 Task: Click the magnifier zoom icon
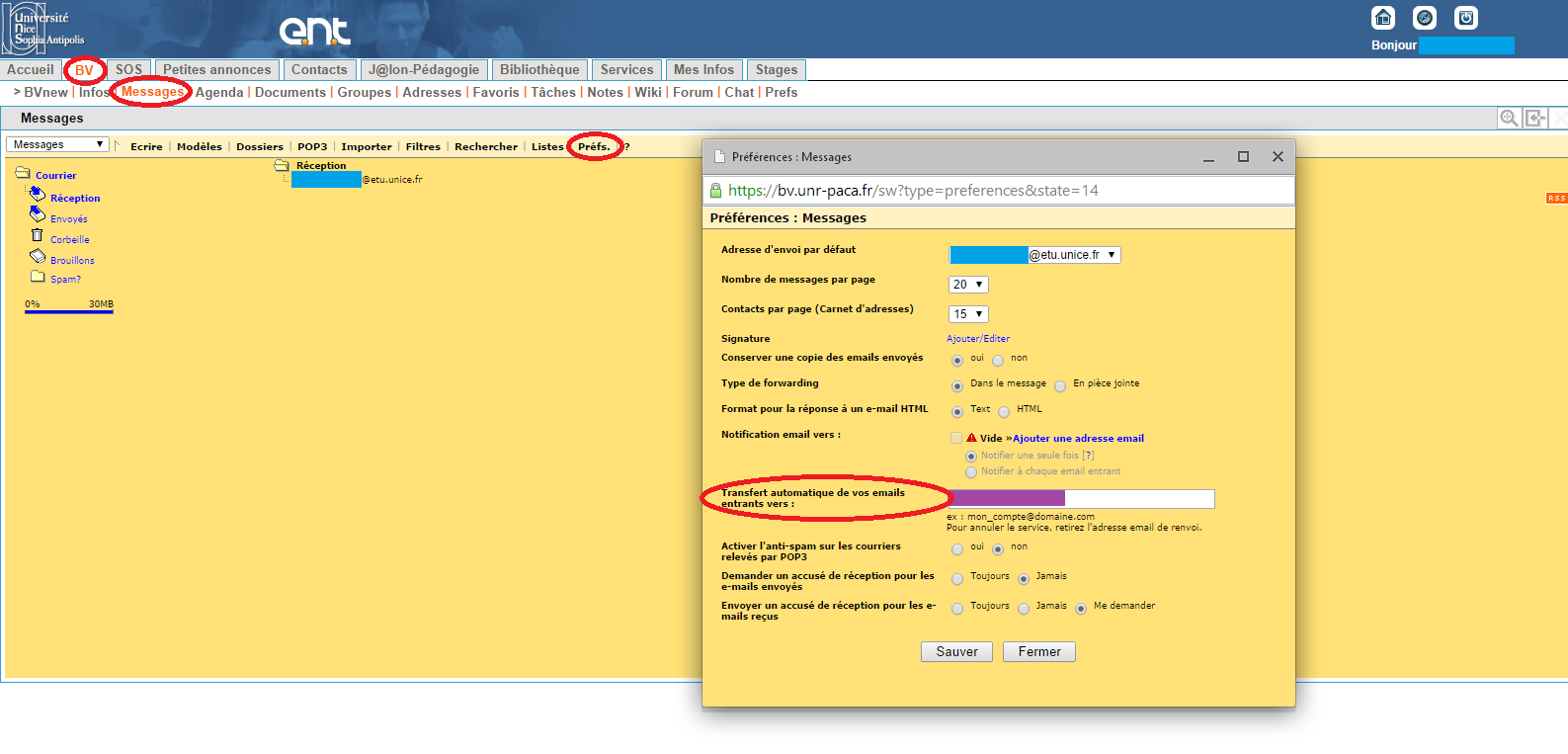(1509, 119)
